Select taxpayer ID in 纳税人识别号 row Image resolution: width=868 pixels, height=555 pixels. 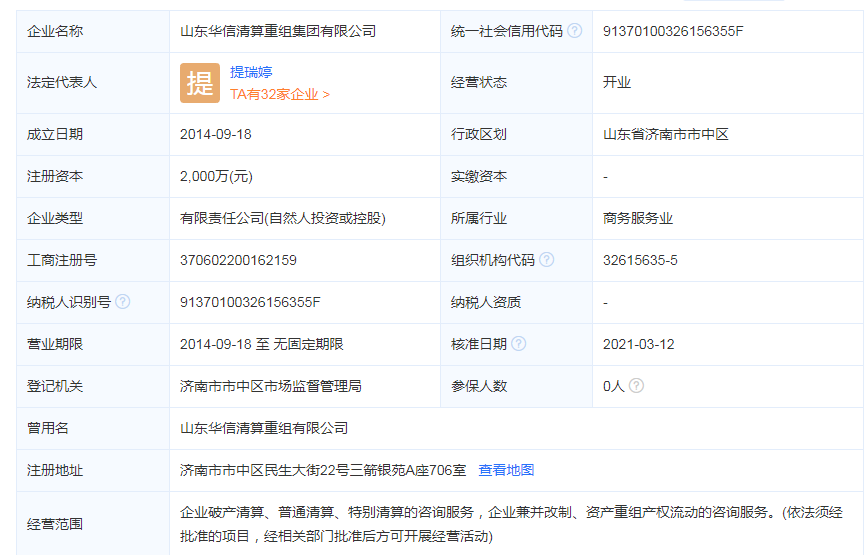coord(250,302)
